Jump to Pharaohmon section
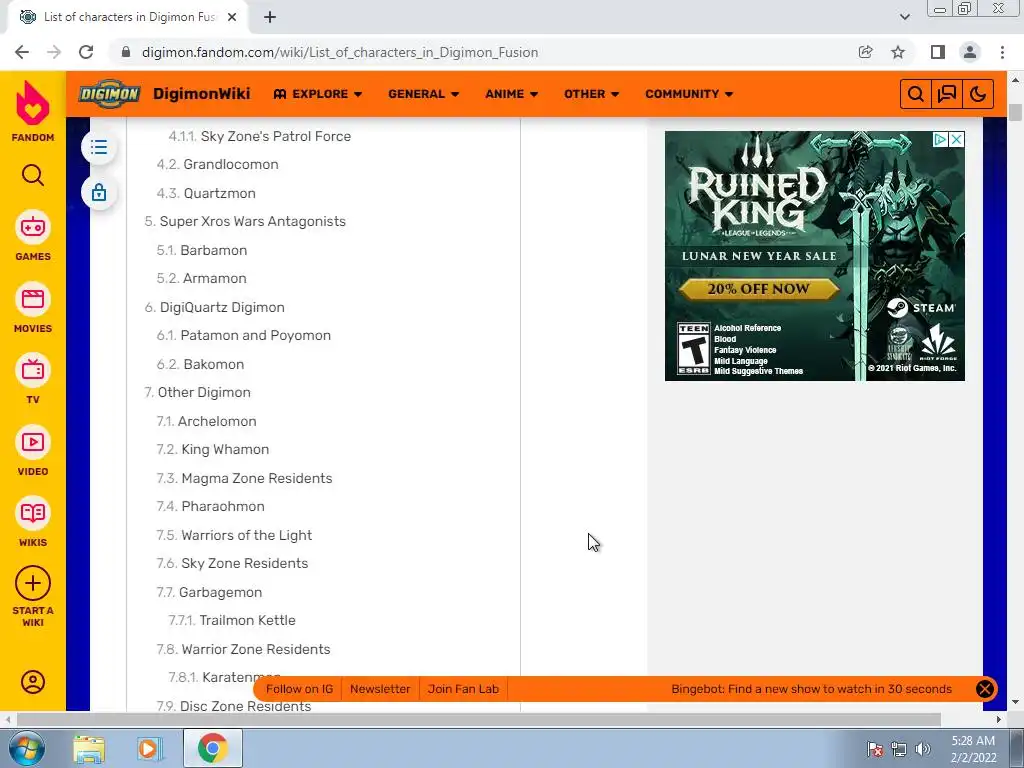Image resolution: width=1024 pixels, height=768 pixels. pyautogui.click(x=223, y=506)
